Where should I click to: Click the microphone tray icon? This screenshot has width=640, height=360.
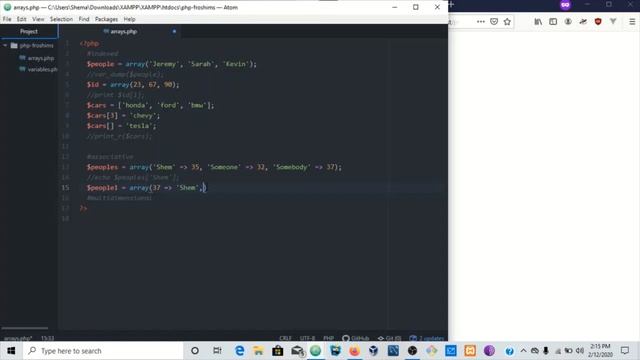coord(546,351)
